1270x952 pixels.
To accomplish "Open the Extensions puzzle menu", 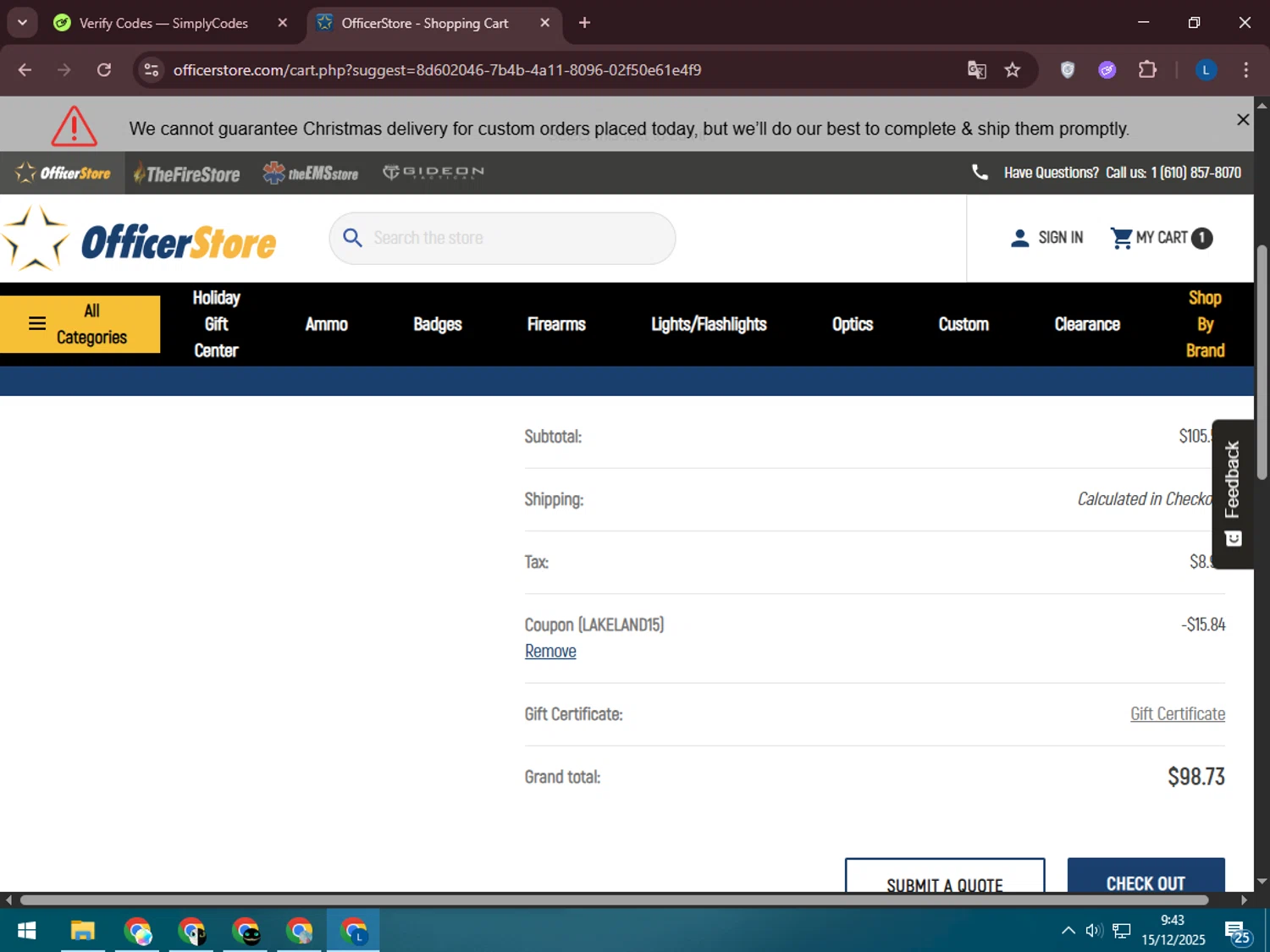I will [x=1147, y=70].
